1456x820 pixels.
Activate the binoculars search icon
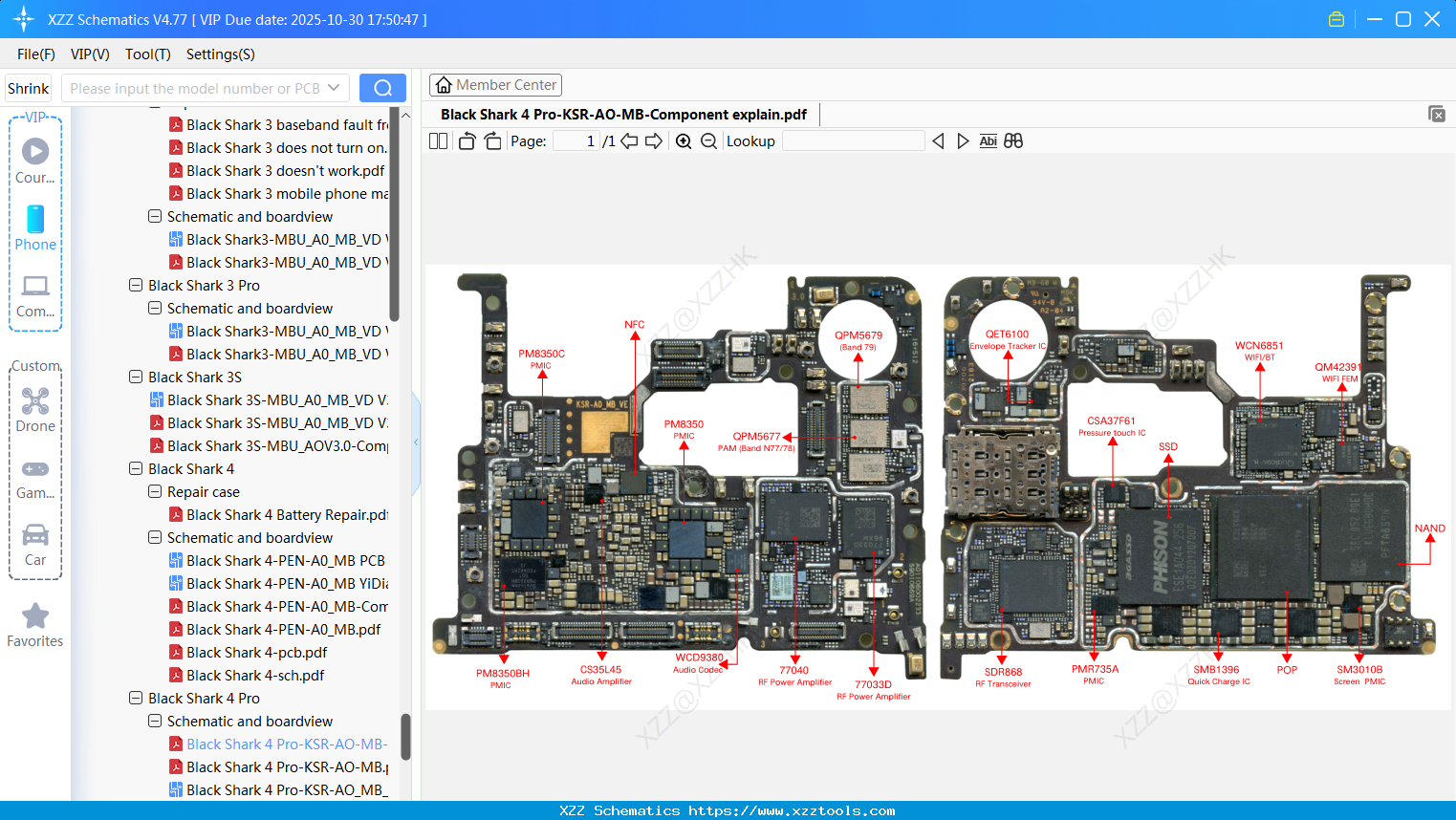click(x=1013, y=140)
